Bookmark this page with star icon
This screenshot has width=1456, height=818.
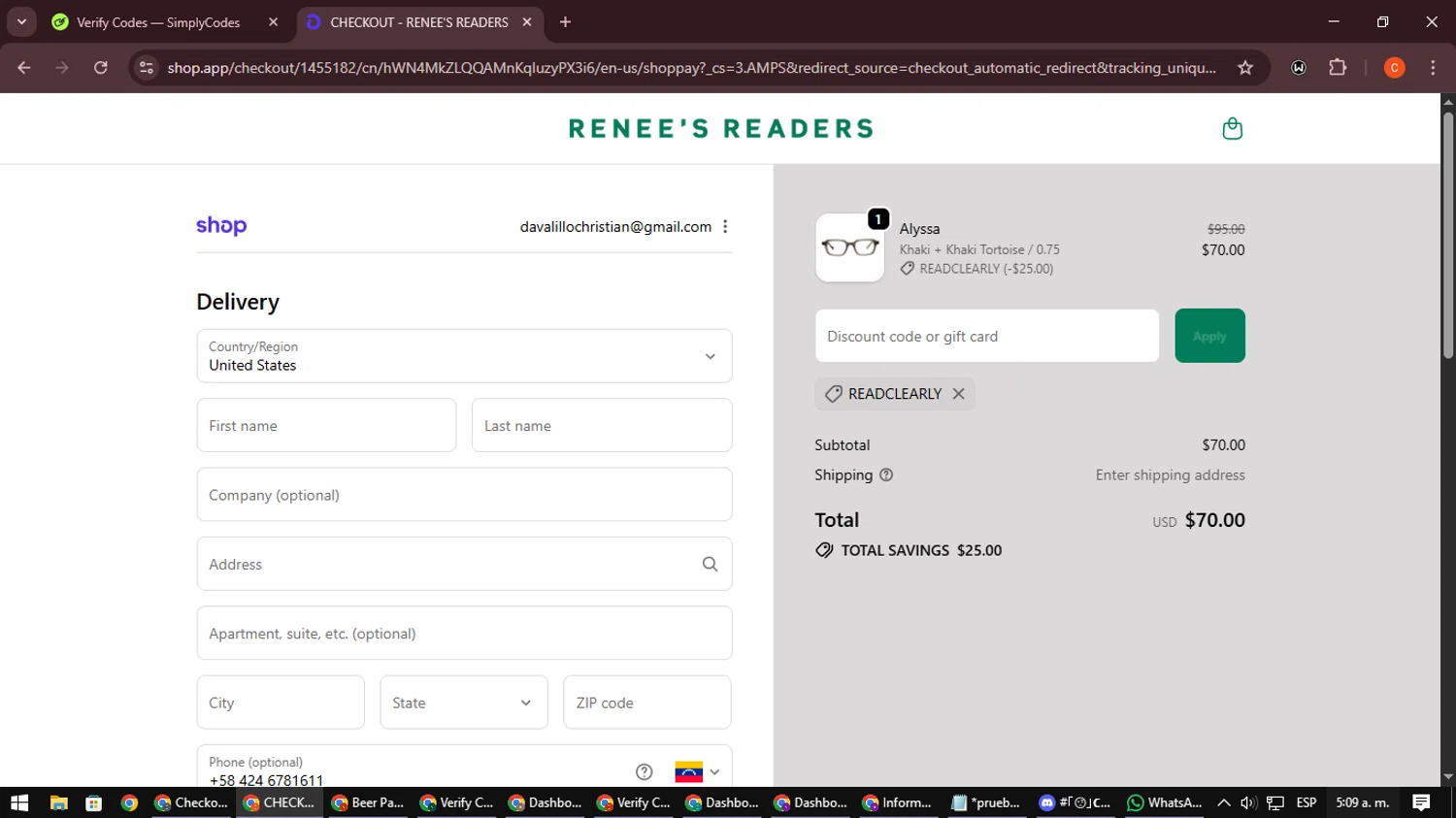(1245, 68)
